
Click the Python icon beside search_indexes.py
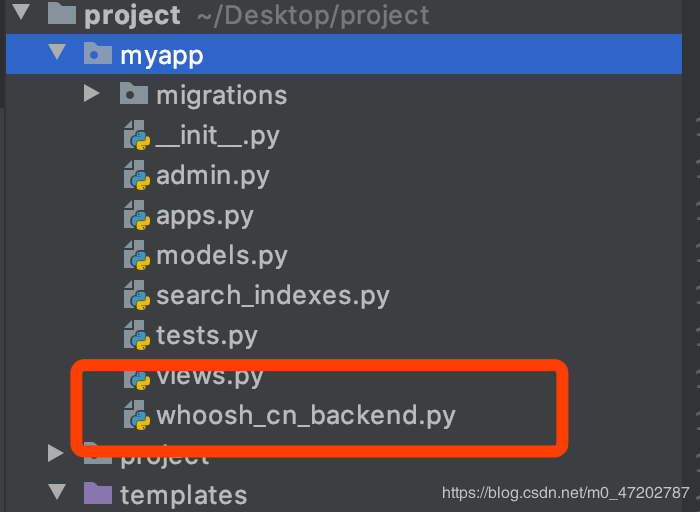coord(136,295)
